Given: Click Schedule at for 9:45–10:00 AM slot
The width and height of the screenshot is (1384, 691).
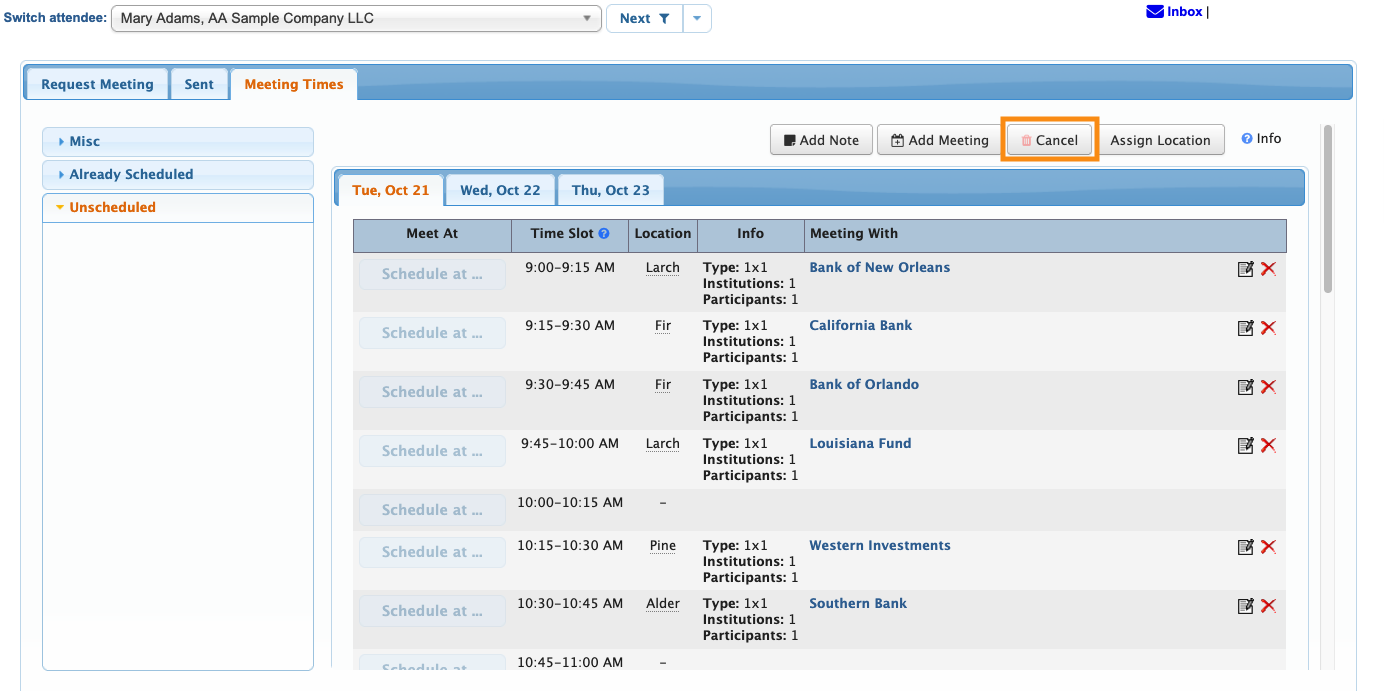Looking at the screenshot, I should pyautogui.click(x=432, y=451).
